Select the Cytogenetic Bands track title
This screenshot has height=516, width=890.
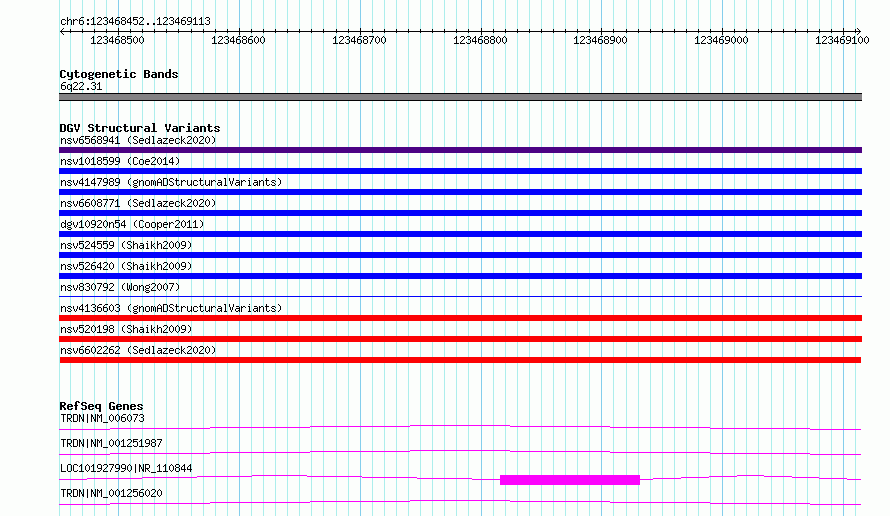pos(119,74)
